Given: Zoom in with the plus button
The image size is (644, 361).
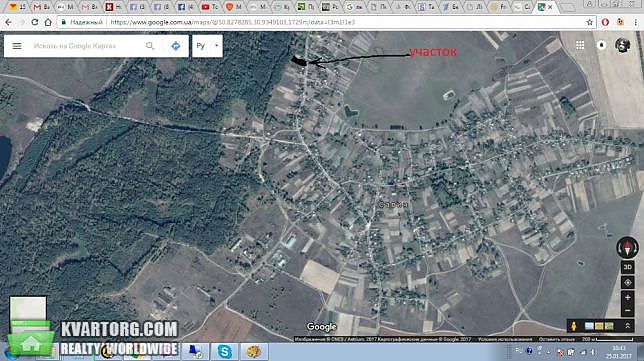Looking at the screenshot, I should (x=628, y=297).
